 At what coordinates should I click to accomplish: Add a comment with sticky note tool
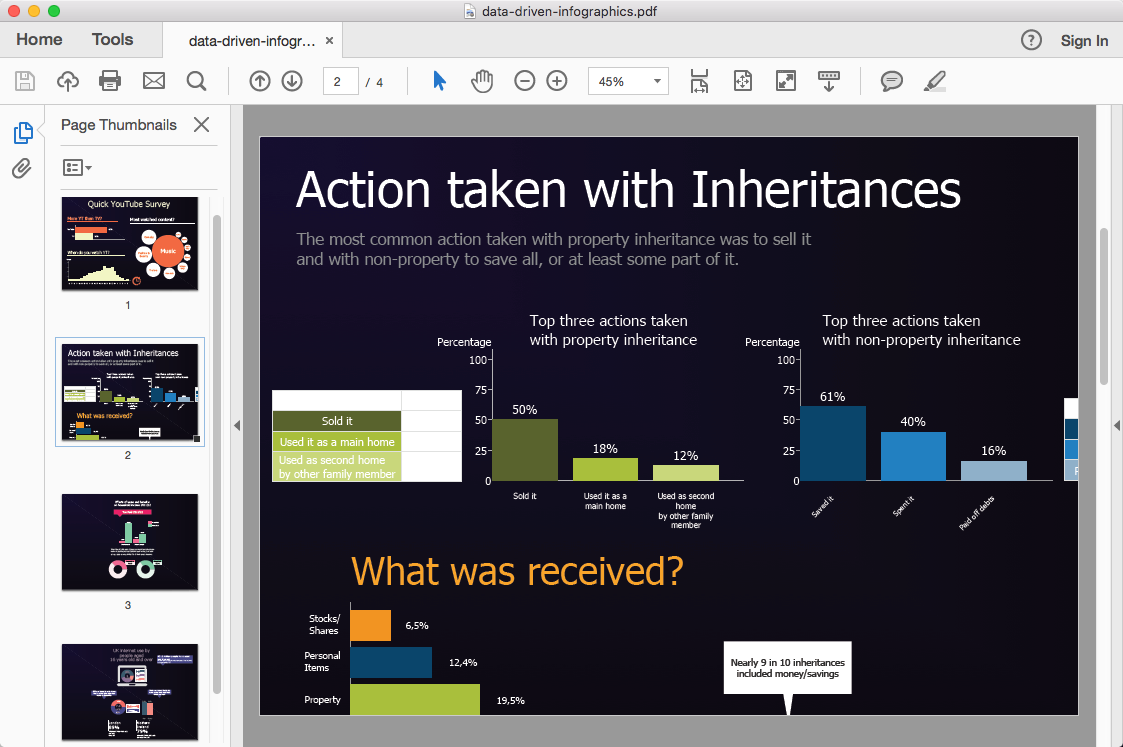click(891, 81)
